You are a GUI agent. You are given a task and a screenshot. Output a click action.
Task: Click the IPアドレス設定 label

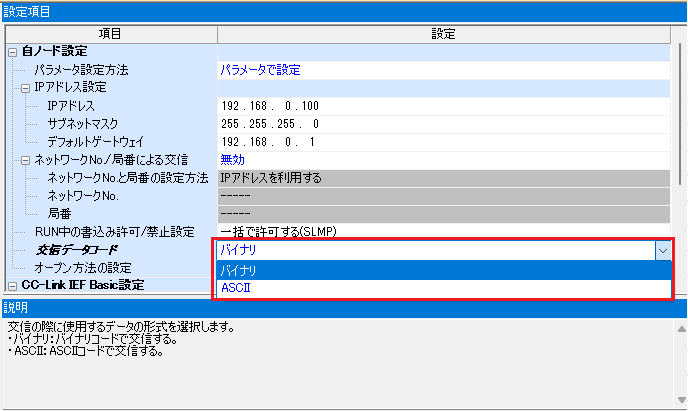click(x=70, y=87)
